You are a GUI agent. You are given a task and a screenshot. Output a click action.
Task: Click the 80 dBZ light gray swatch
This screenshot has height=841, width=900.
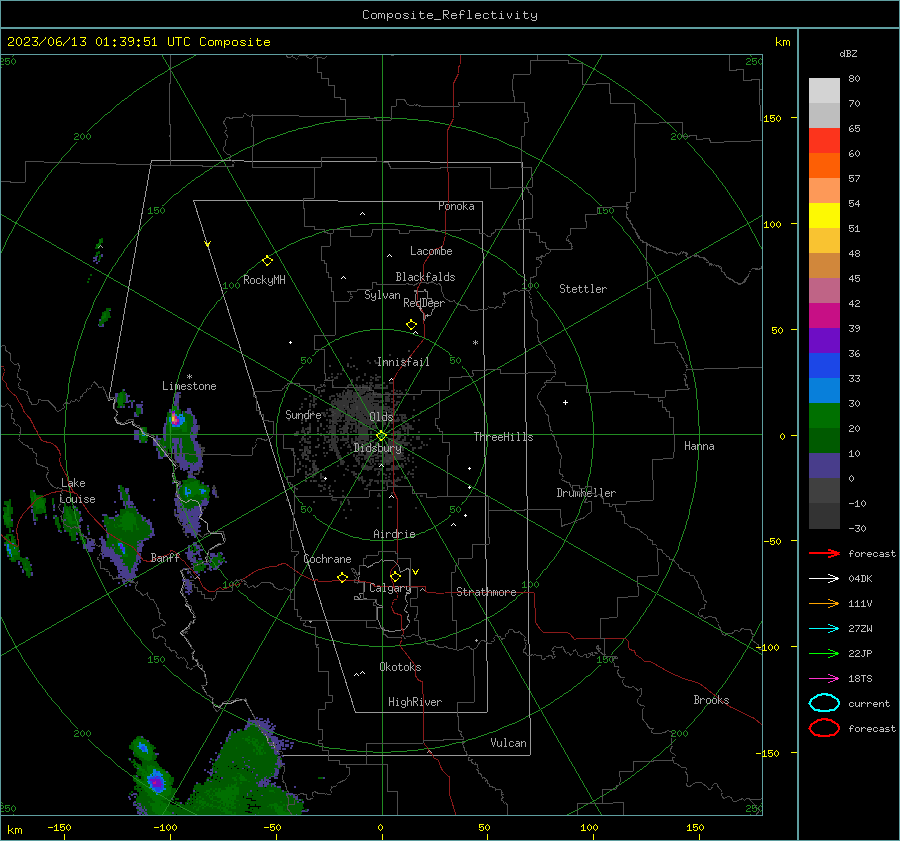click(x=824, y=90)
